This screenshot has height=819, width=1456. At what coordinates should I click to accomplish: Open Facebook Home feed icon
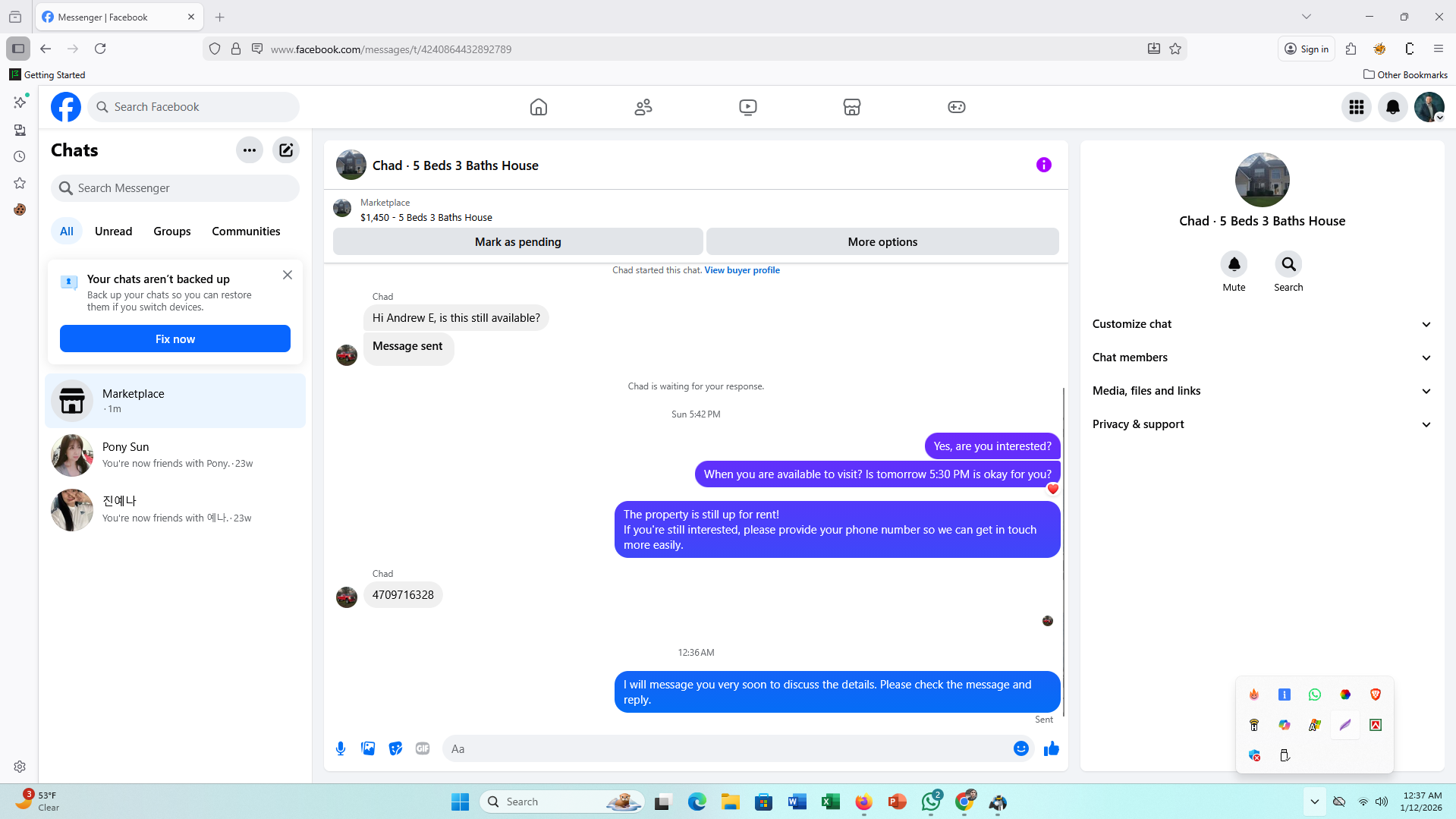[538, 107]
